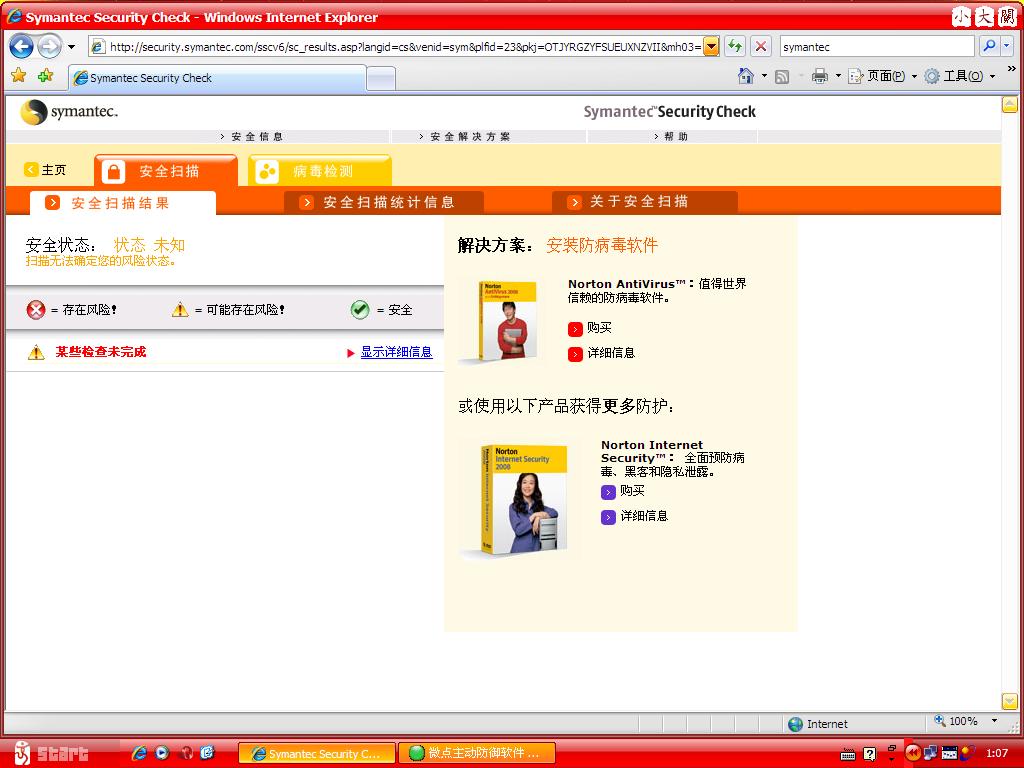The height and width of the screenshot is (768, 1024).
Task: Expand hidden tray icons red arrow
Action: 912,753
